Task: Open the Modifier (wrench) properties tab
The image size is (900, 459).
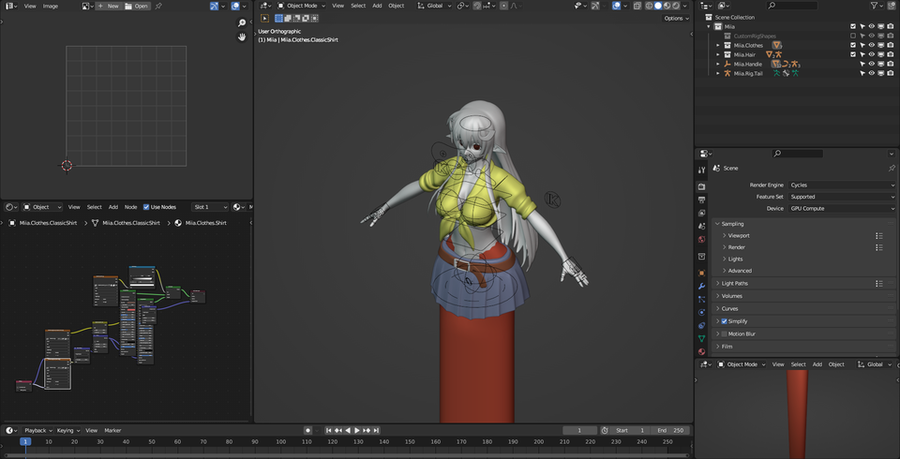Action: 702,285
